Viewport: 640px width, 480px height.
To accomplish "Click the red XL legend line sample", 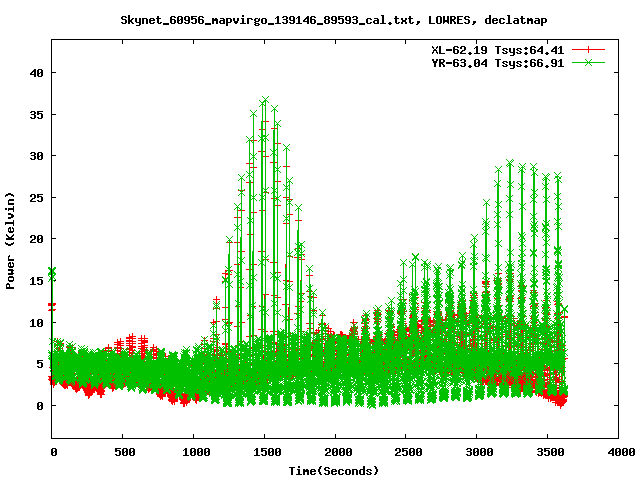I will (588, 50).
